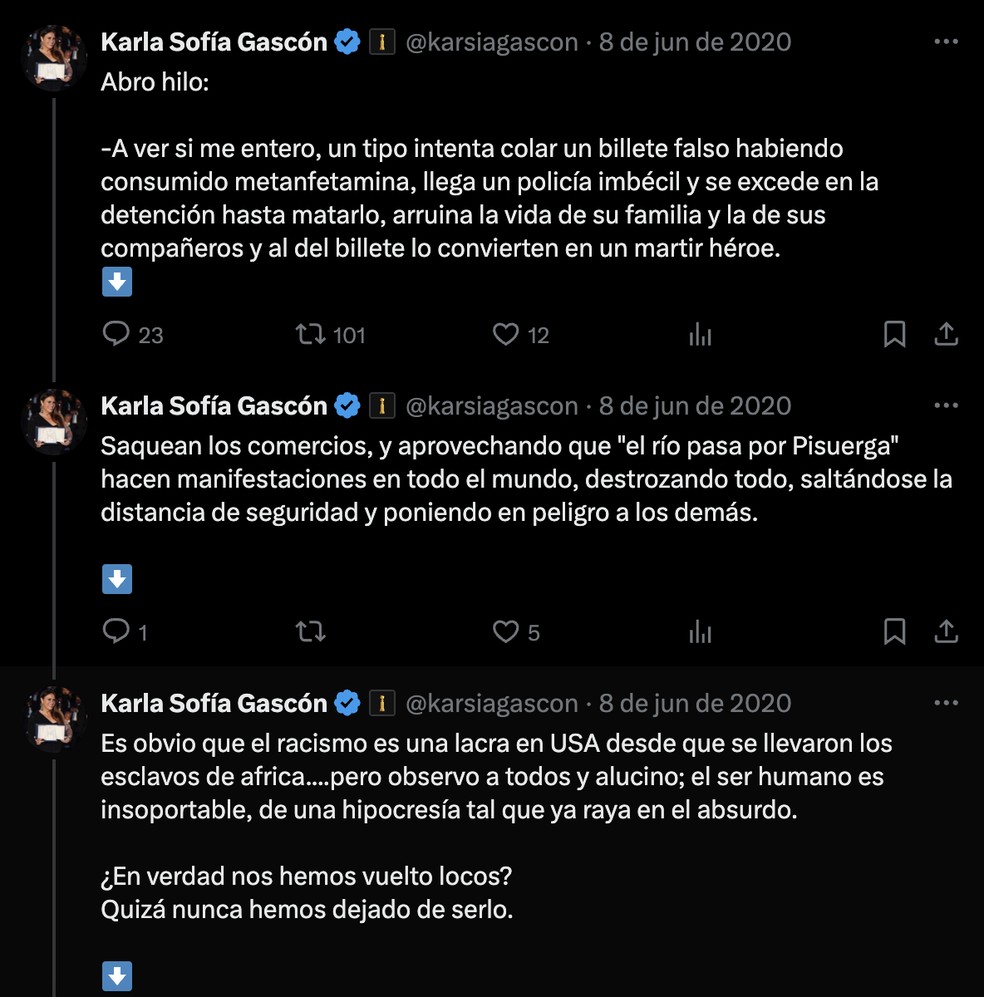Retweet the first tweet in the thread
984x997 pixels.
(x=311, y=335)
